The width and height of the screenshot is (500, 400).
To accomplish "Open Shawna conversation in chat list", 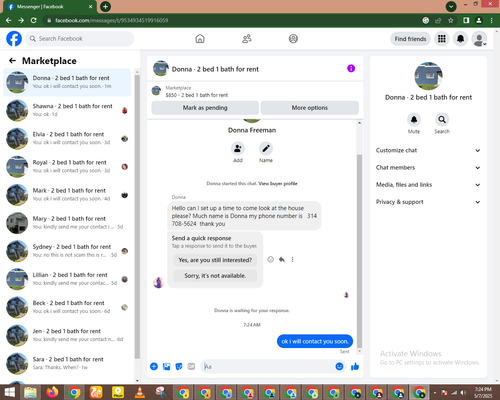I will pyautogui.click(x=67, y=110).
